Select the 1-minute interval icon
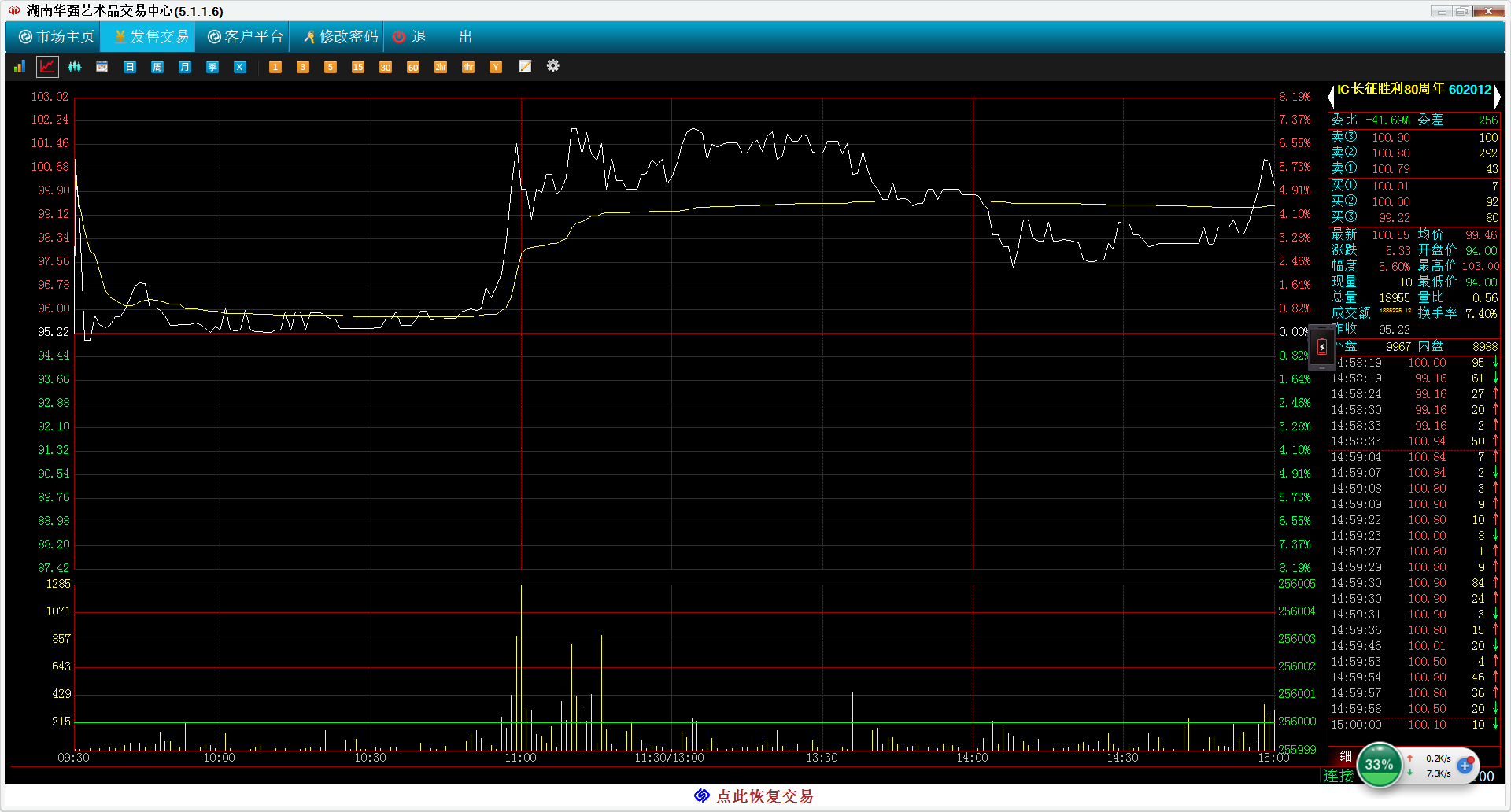Viewport: 1511px width, 812px height. click(x=275, y=67)
